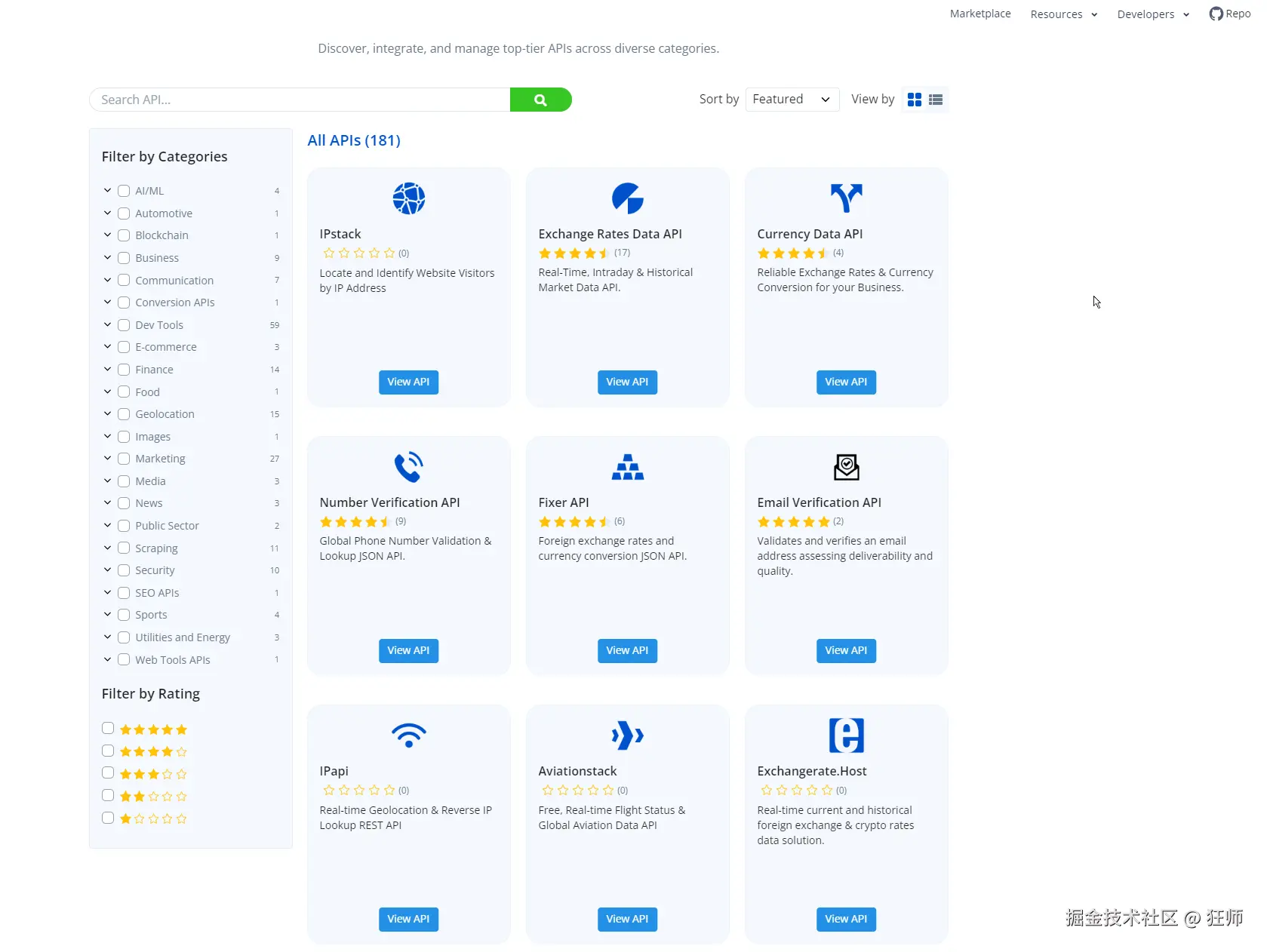Click View API button for Exchangerate.Host
1267x952 pixels.
[846, 919]
